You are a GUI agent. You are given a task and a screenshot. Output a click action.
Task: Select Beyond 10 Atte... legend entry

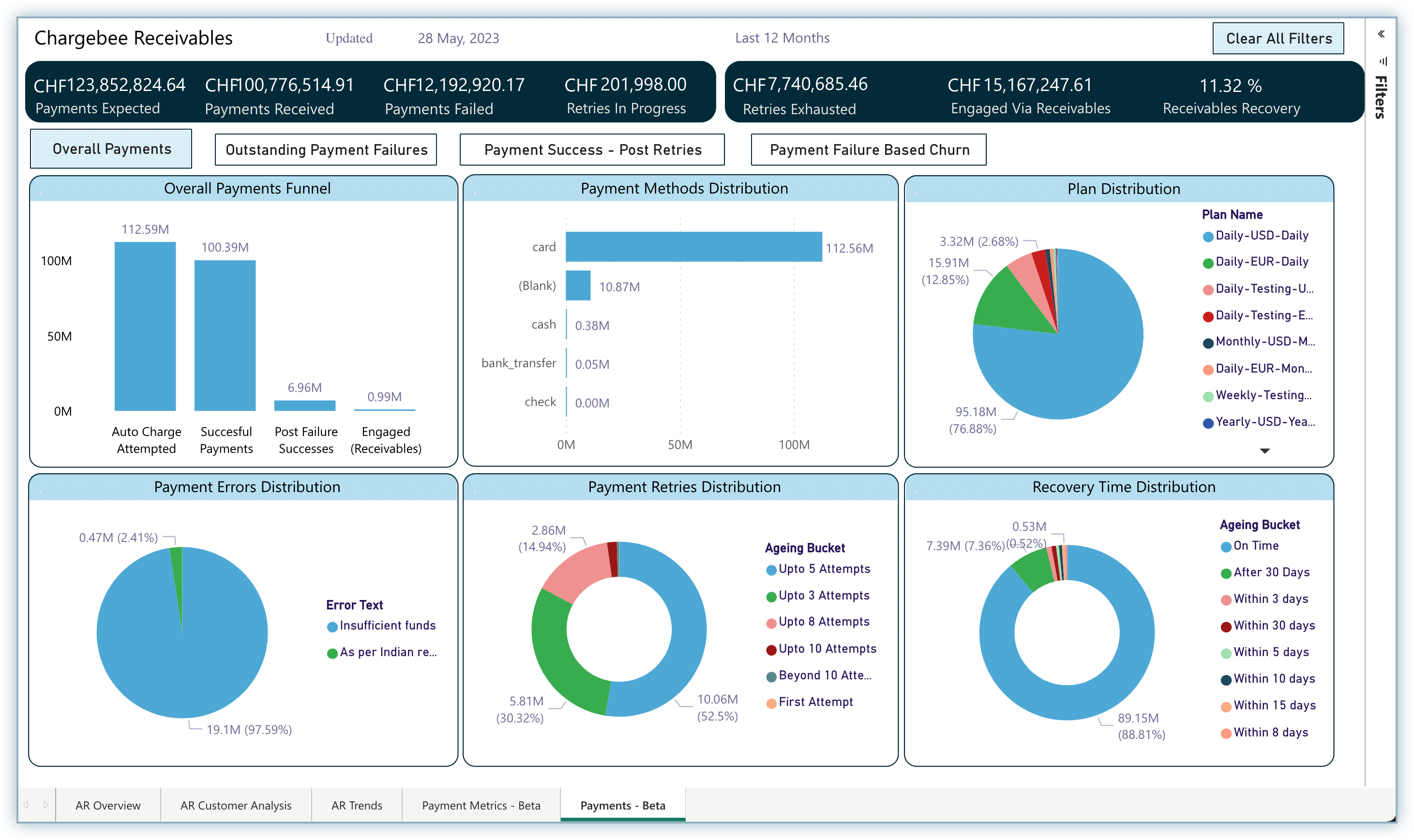pos(818,675)
